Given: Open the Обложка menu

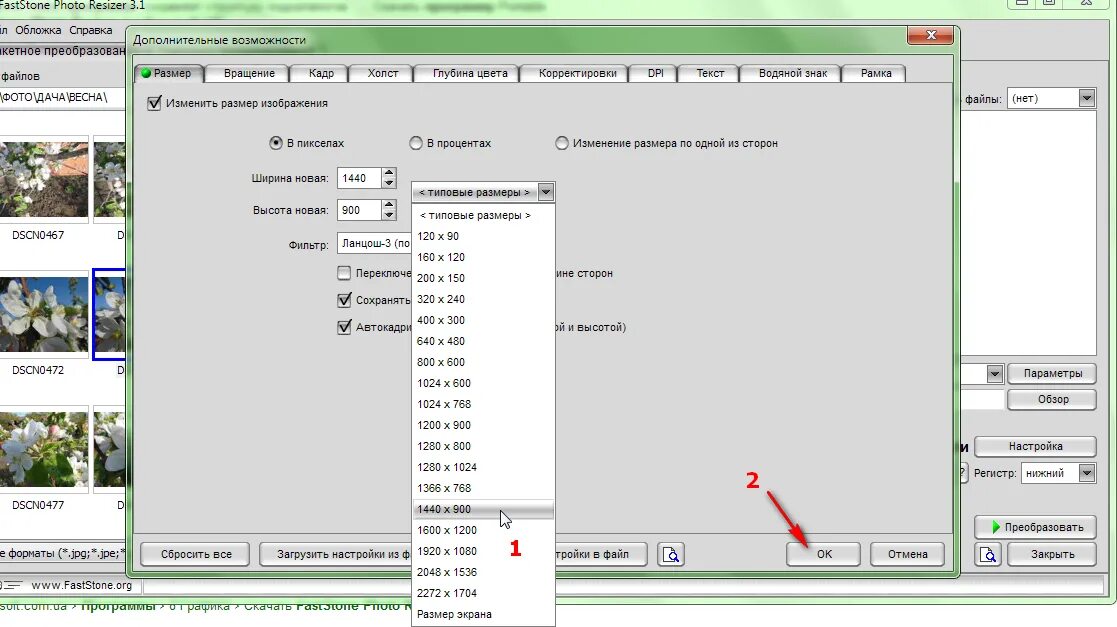Looking at the screenshot, I should (38, 30).
